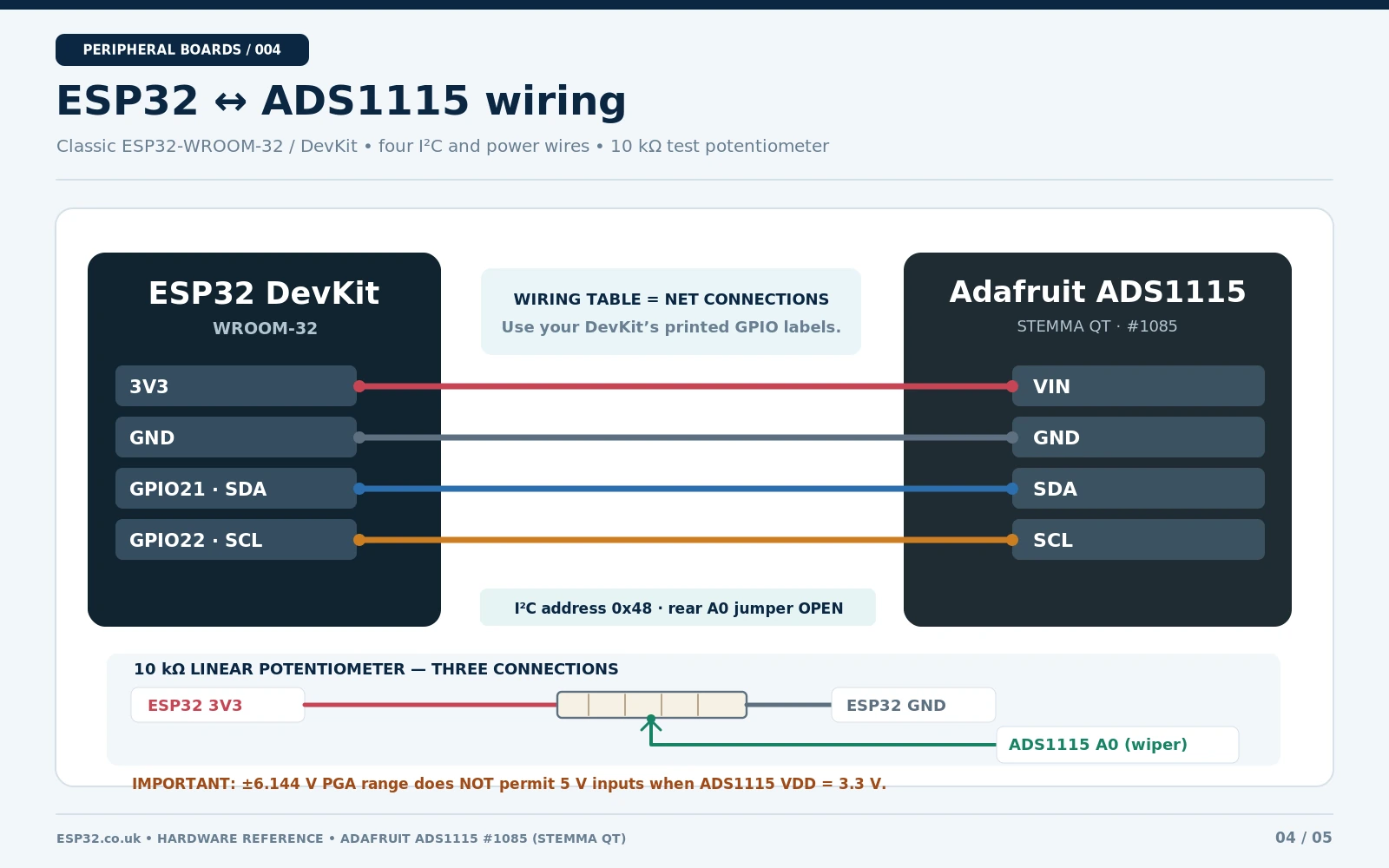The height and width of the screenshot is (868, 1389).
Task: Select the blue SDA wire between the boards
Action: click(685, 489)
